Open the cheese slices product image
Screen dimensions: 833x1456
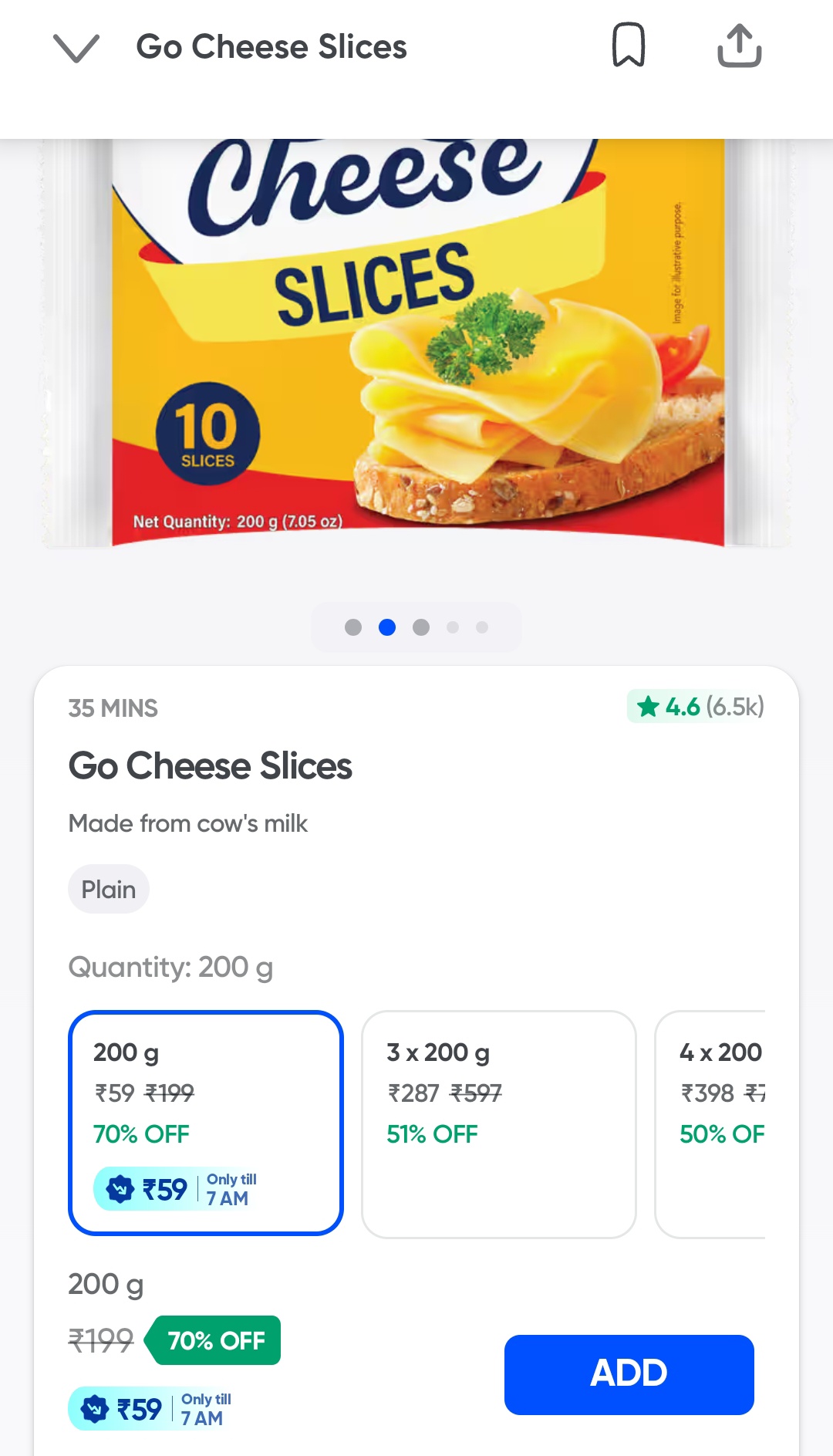pyautogui.click(x=416, y=343)
